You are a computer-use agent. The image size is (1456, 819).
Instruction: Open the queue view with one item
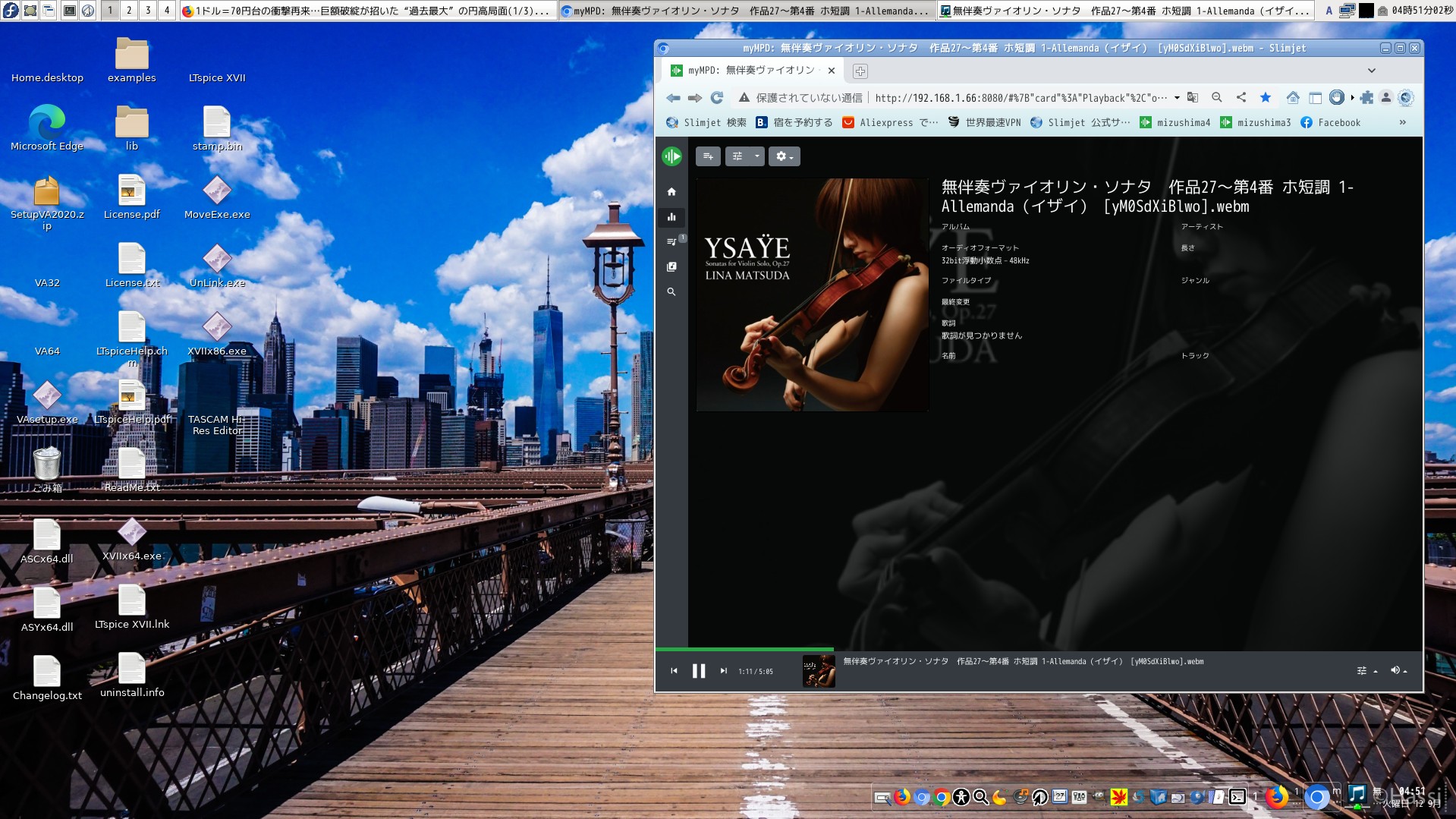click(x=671, y=241)
